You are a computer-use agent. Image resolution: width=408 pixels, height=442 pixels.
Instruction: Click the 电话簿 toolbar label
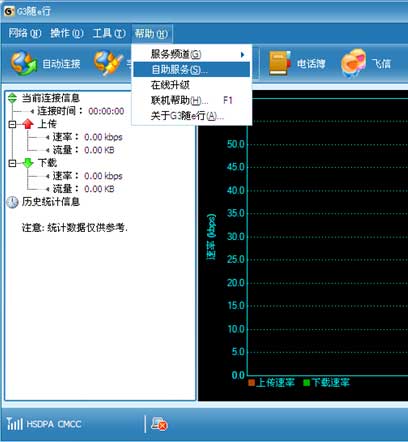pyautogui.click(x=311, y=63)
